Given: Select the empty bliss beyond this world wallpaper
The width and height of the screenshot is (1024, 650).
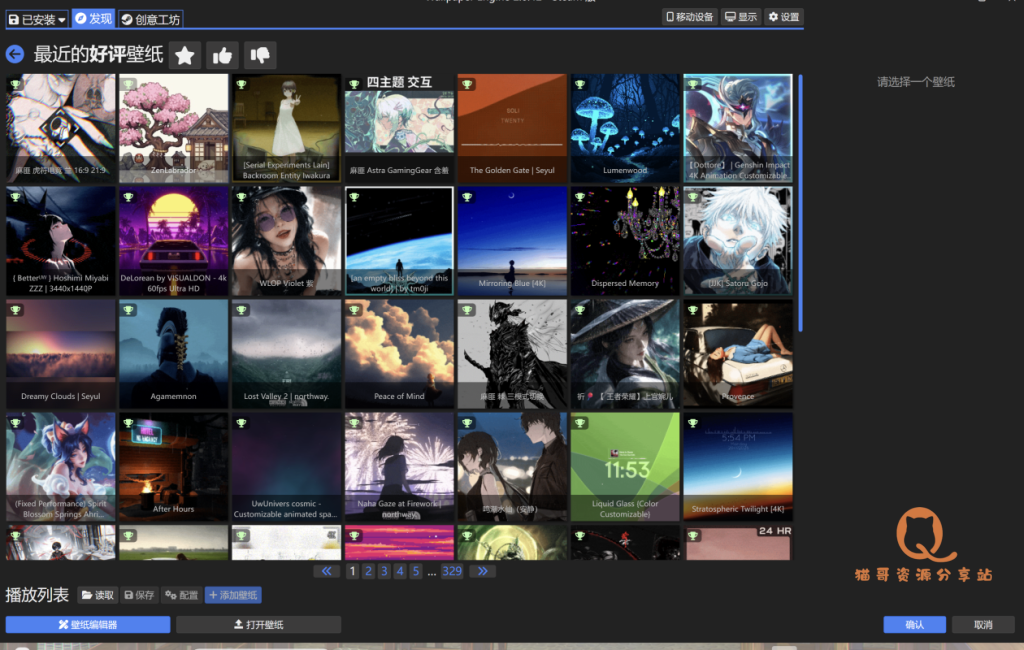Looking at the screenshot, I should pyautogui.click(x=399, y=241).
